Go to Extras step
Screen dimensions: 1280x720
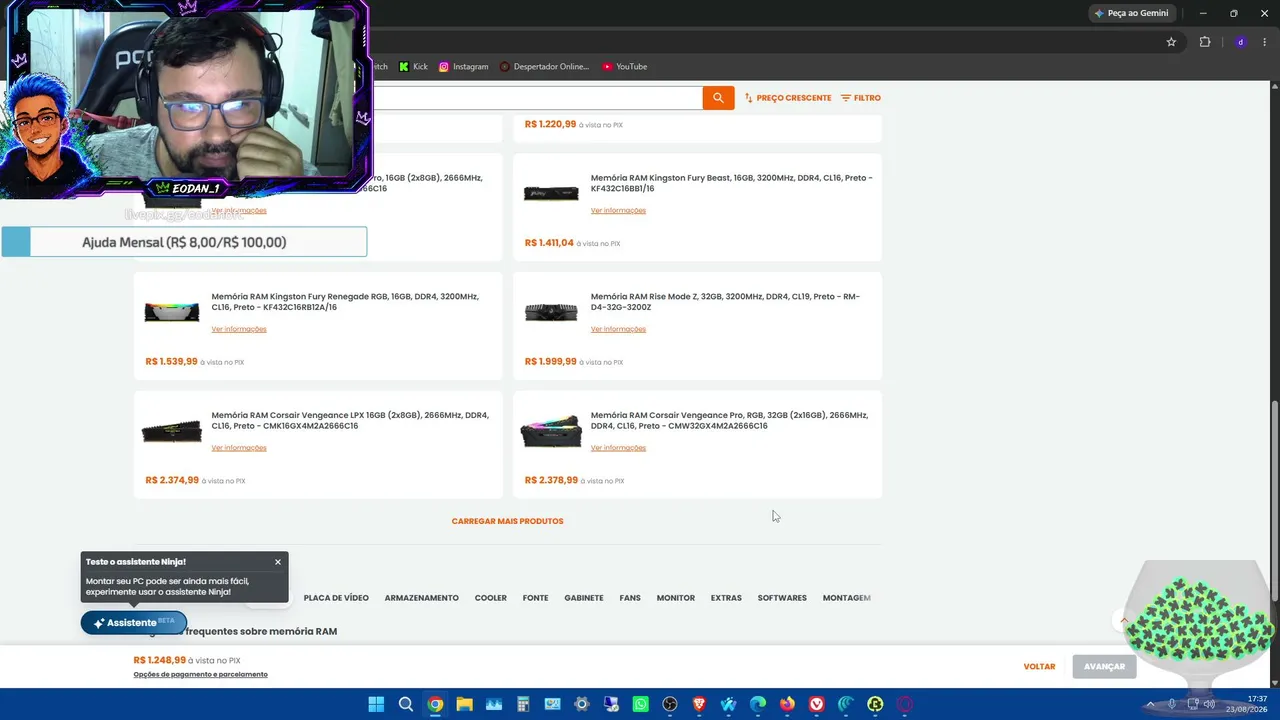click(726, 598)
